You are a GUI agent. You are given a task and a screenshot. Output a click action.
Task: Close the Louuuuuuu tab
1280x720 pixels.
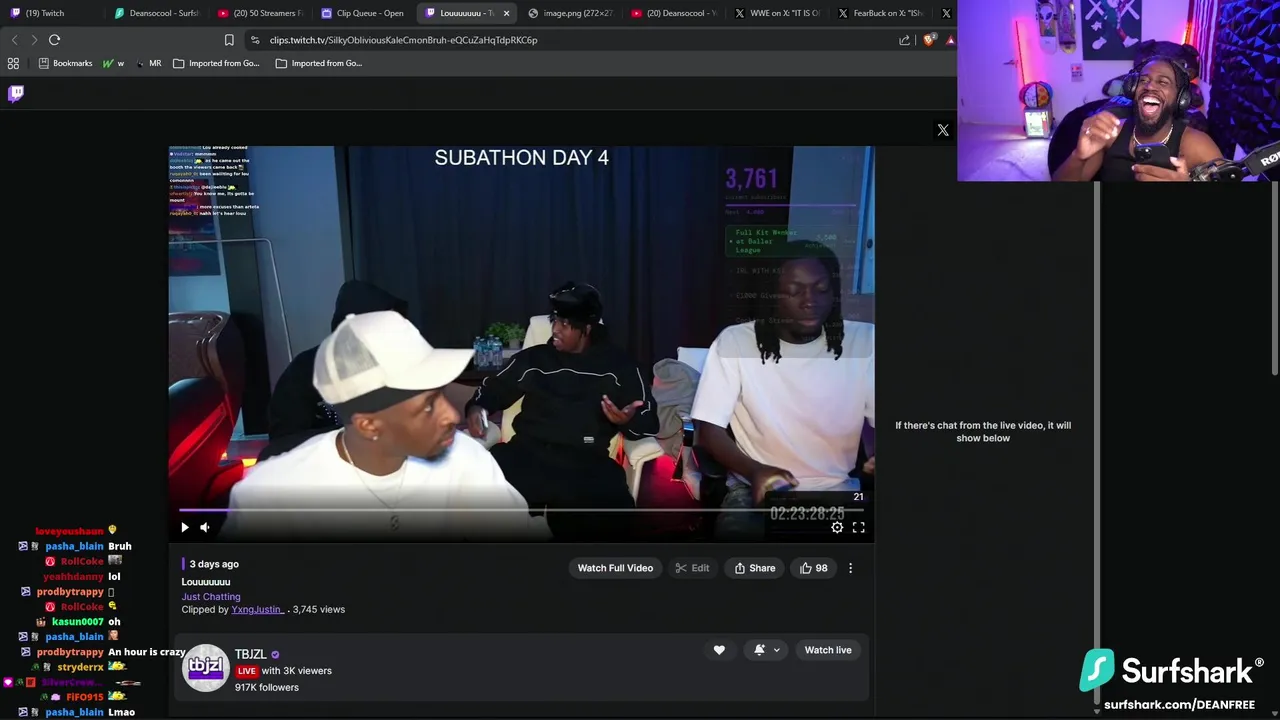(506, 13)
